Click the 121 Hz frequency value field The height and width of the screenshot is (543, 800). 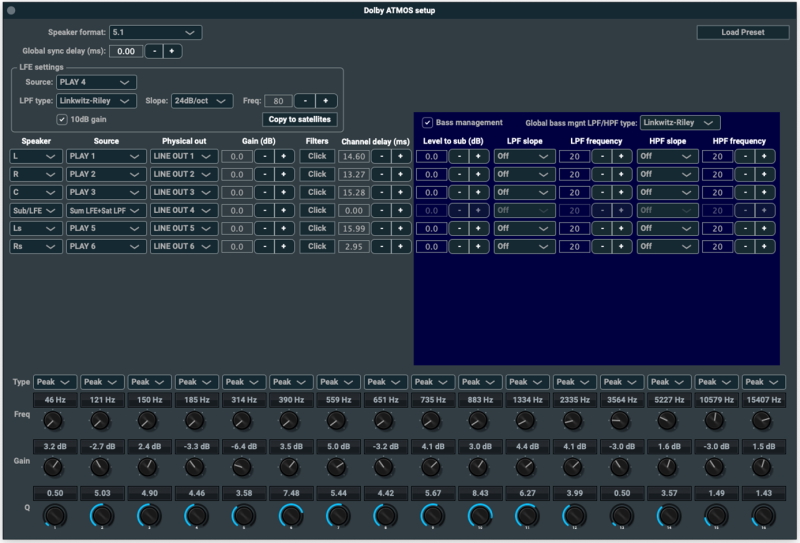click(102, 400)
